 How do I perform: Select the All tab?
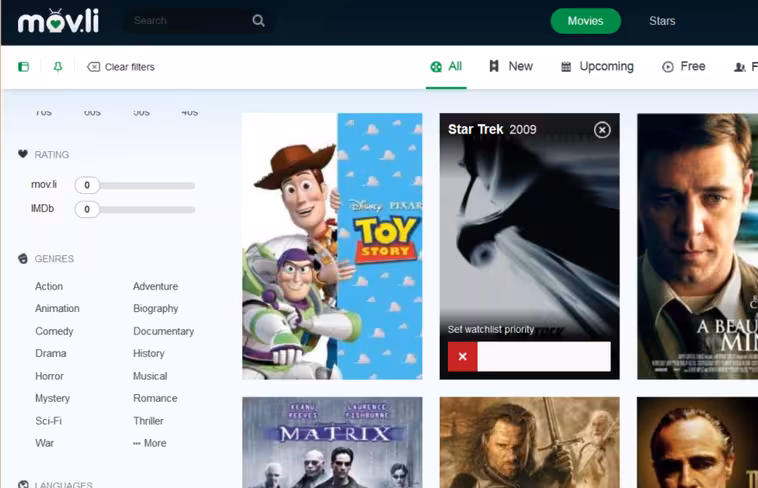[446, 66]
